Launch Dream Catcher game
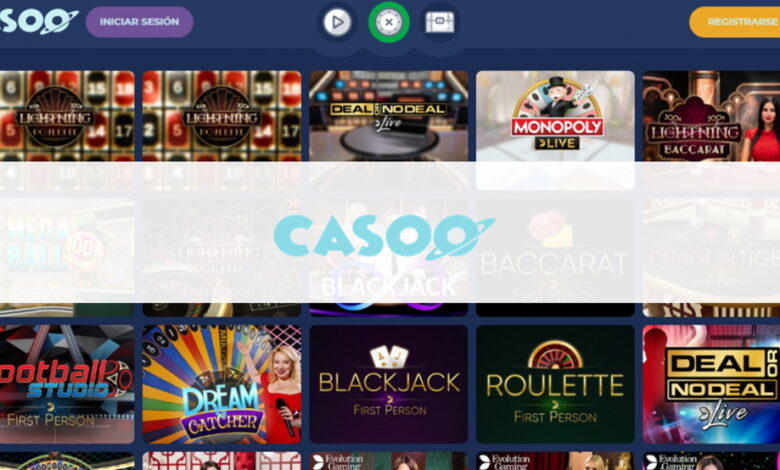Image resolution: width=780 pixels, height=470 pixels. pos(222,384)
